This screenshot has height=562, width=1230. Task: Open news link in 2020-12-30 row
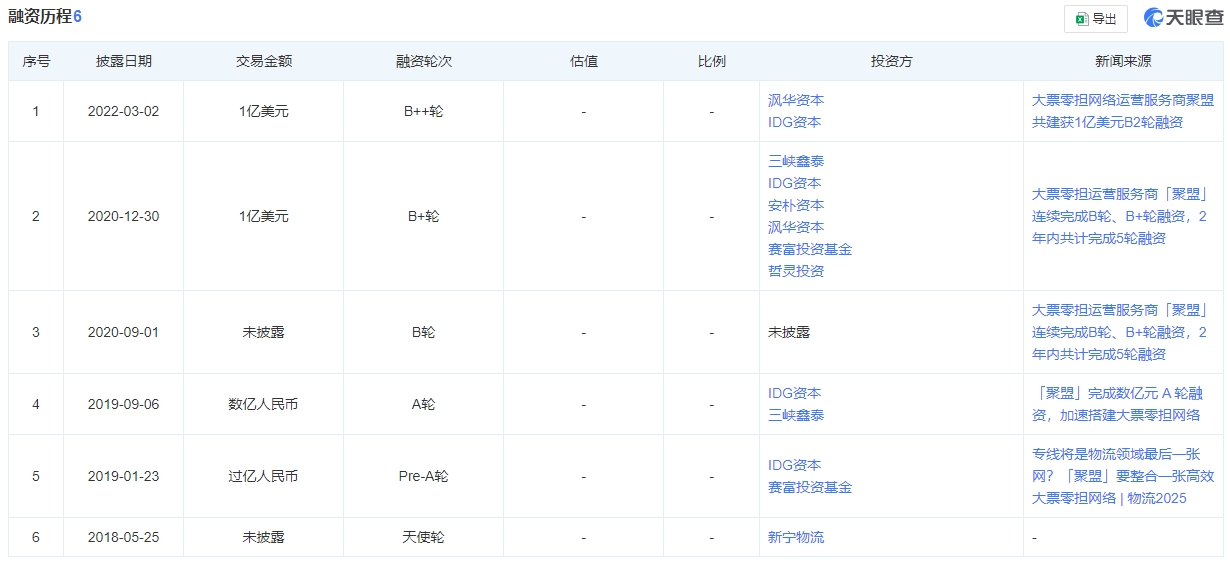(x=1120, y=216)
